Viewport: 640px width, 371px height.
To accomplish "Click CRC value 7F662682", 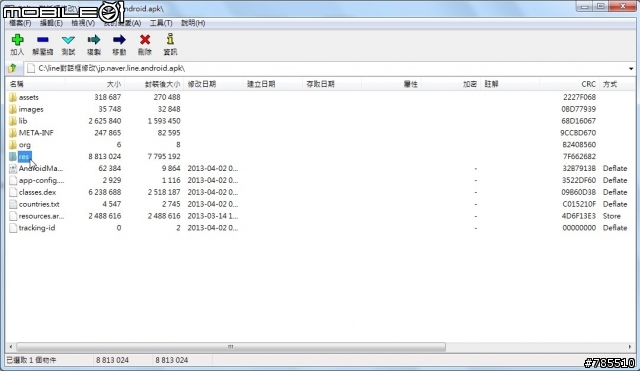I will click(x=579, y=156).
